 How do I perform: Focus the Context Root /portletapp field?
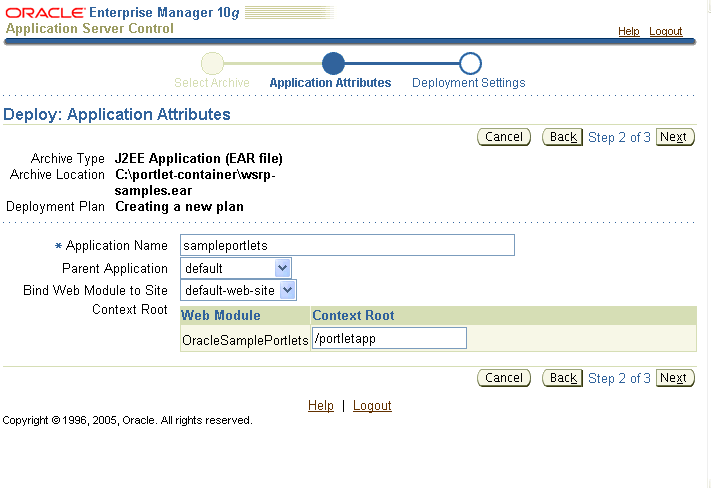(x=390, y=338)
